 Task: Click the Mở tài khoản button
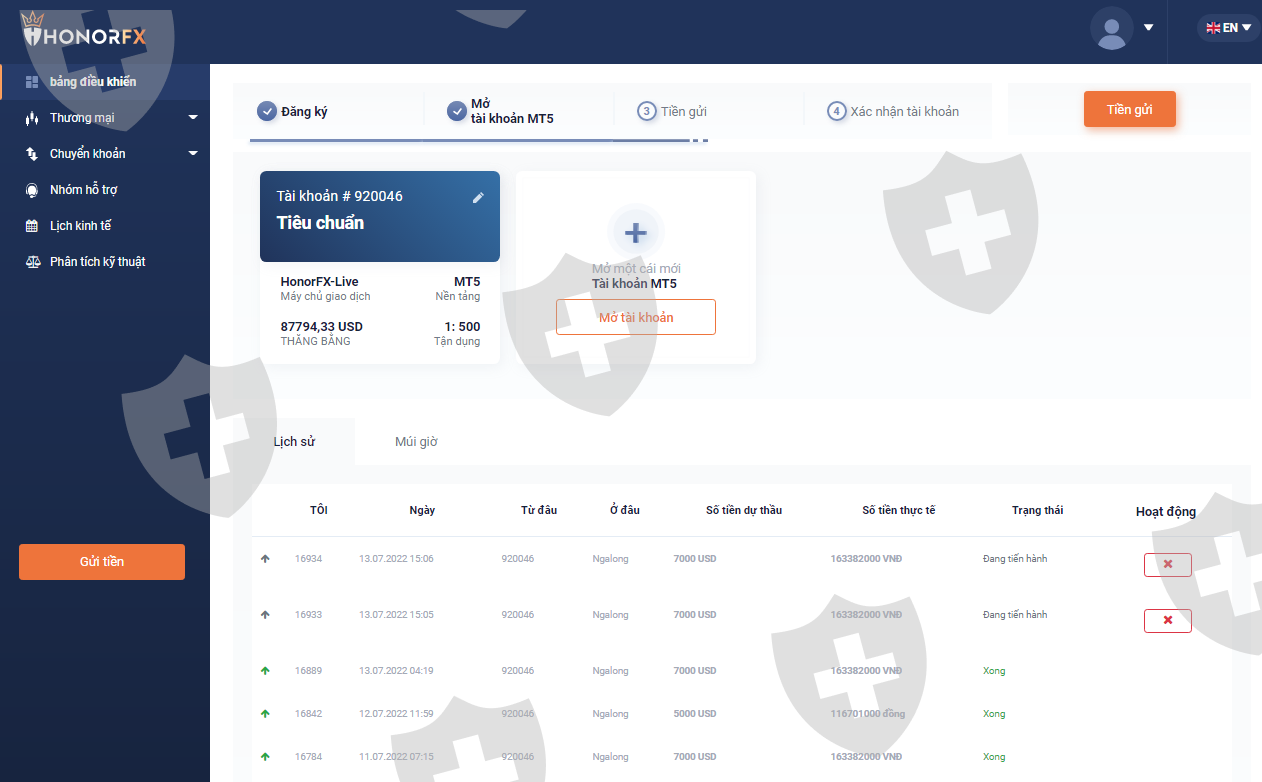[636, 317]
